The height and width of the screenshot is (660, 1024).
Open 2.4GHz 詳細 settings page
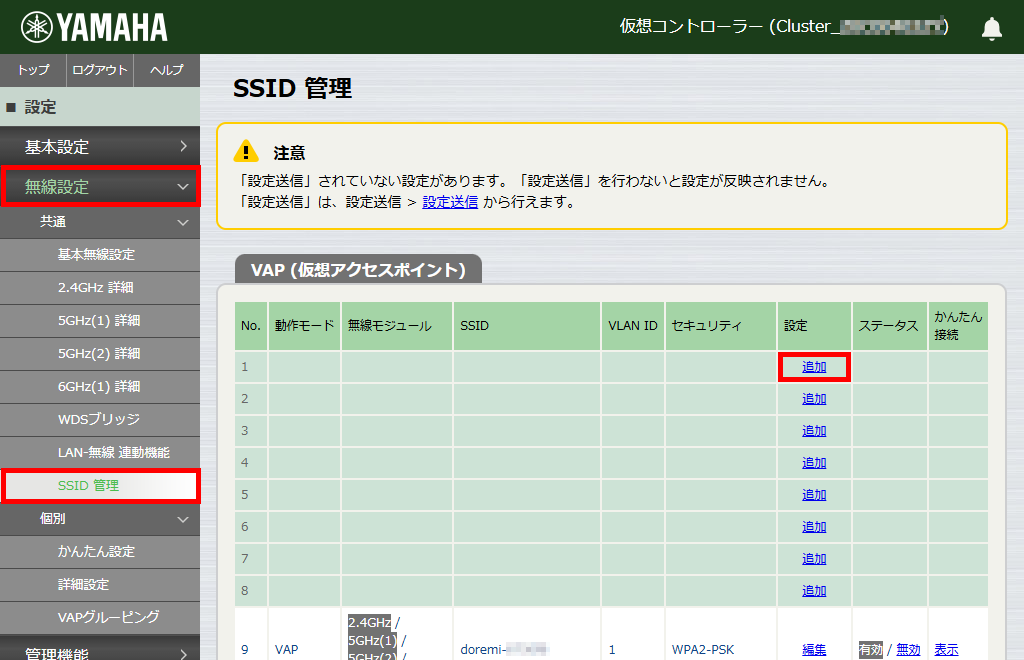point(100,288)
